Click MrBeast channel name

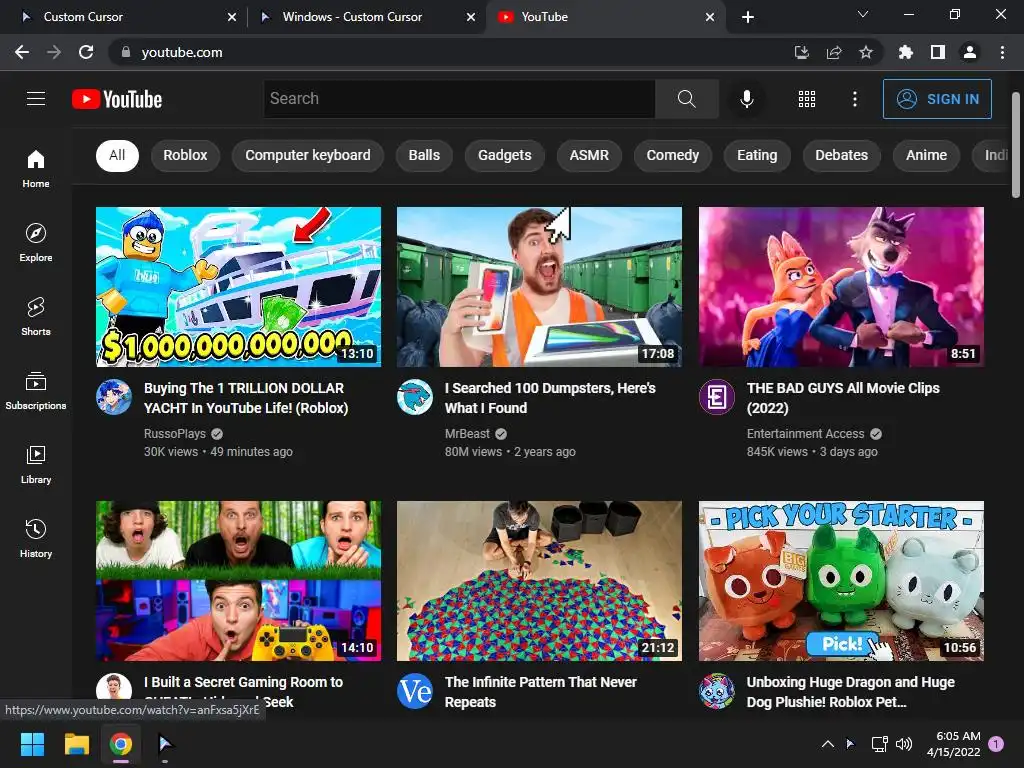[x=467, y=434]
